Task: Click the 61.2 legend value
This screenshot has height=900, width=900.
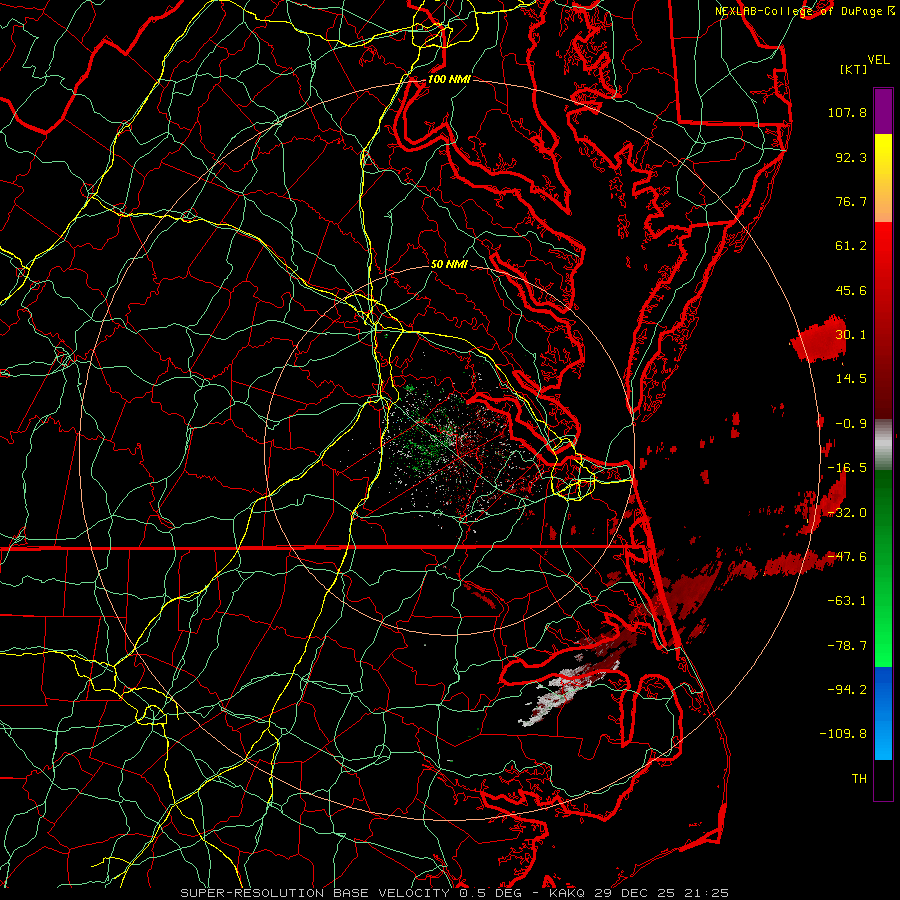Action: 851,246
